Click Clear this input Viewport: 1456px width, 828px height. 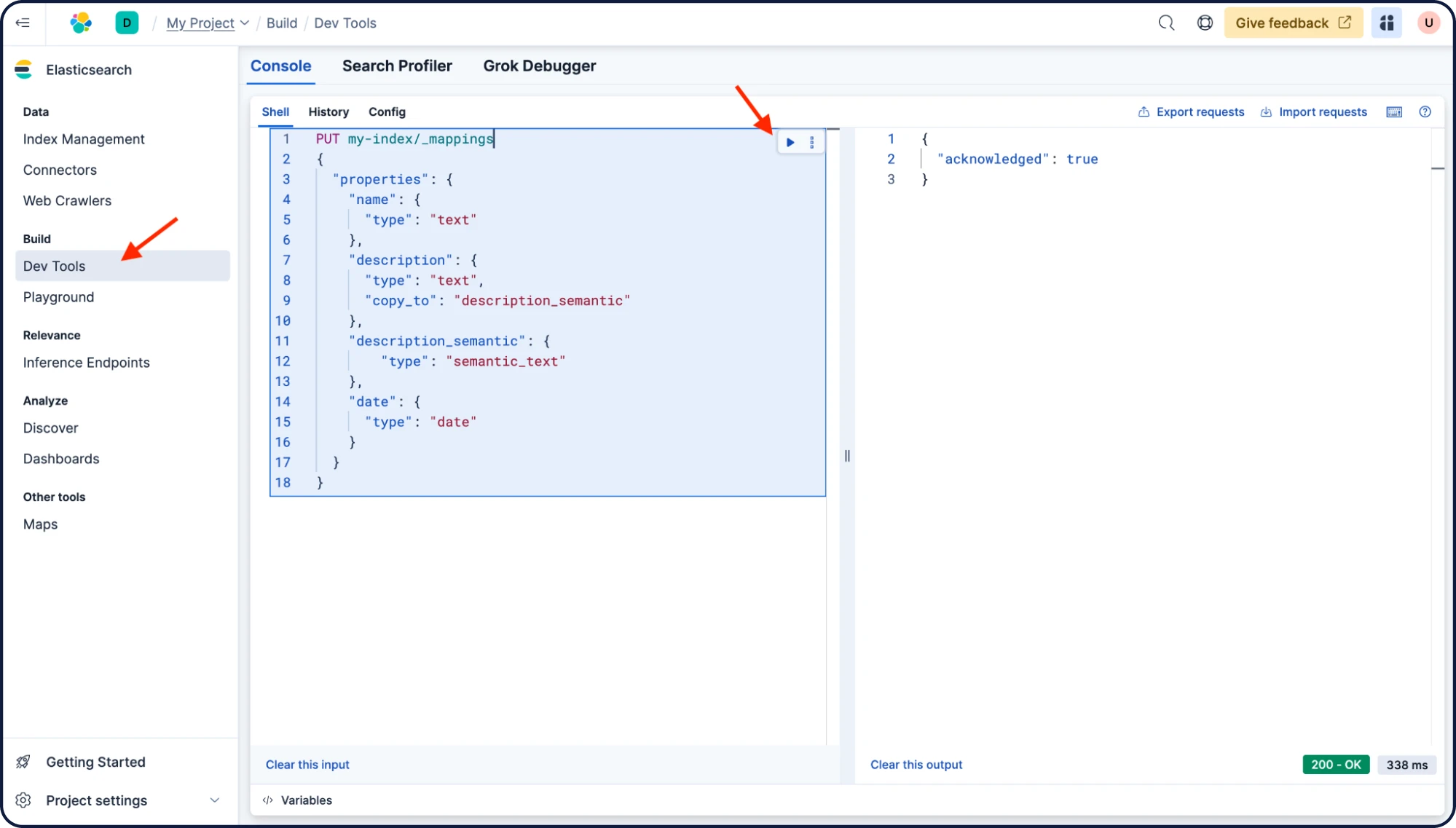coord(307,765)
